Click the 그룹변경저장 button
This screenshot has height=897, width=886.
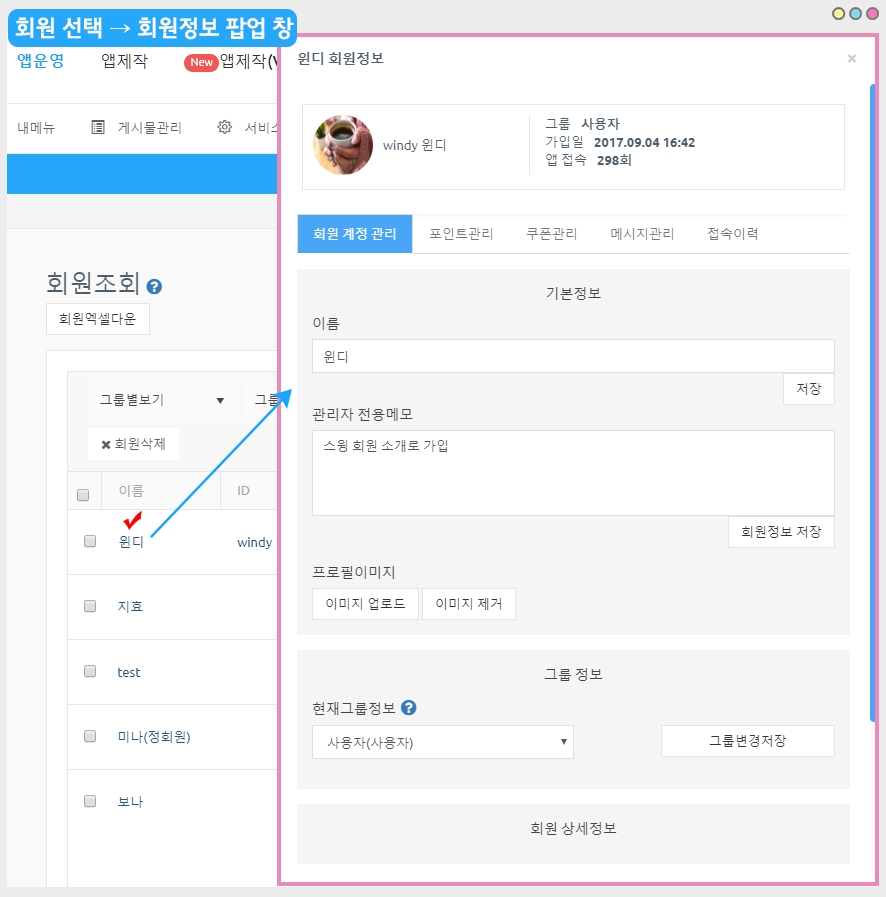point(747,741)
